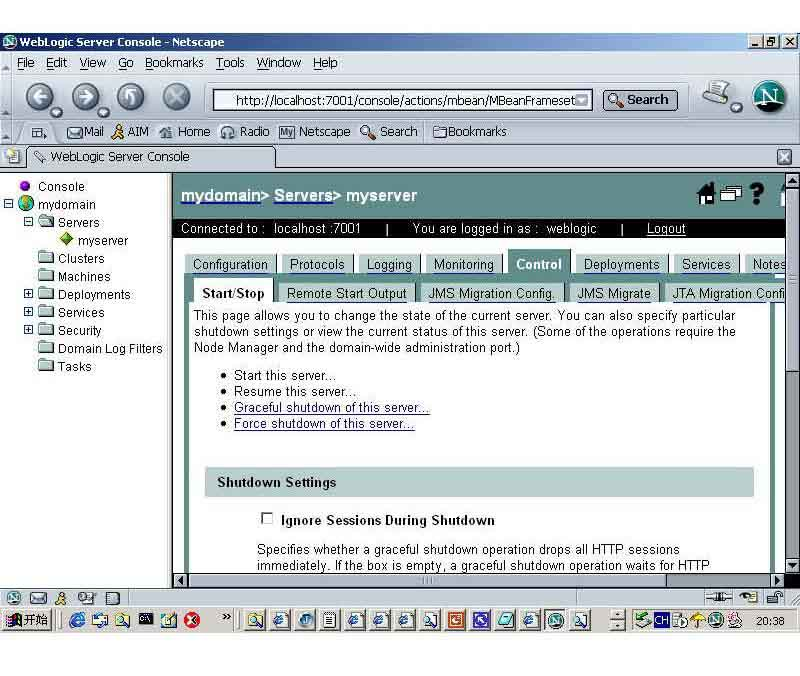Open the File menu
The height and width of the screenshot is (676, 800).
coord(26,63)
